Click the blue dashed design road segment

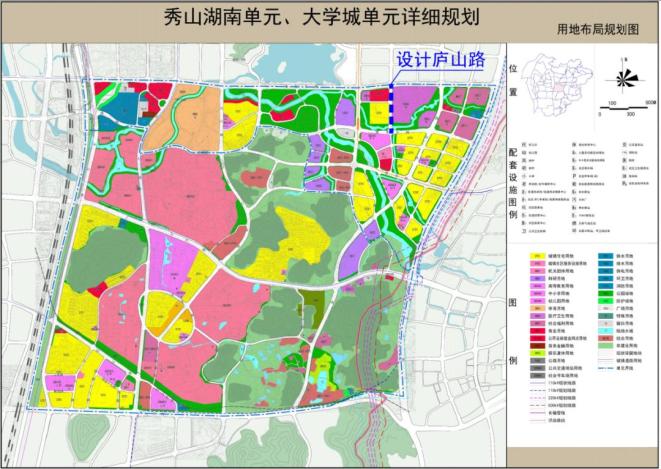pyautogui.click(x=391, y=108)
